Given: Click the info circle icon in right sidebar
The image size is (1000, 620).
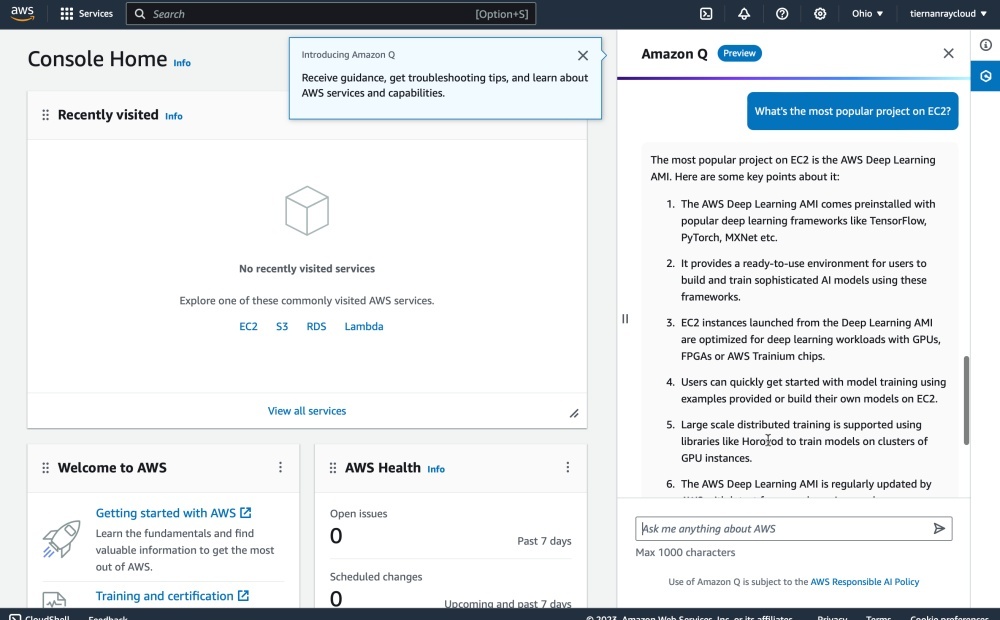Looking at the screenshot, I should coord(985,45).
